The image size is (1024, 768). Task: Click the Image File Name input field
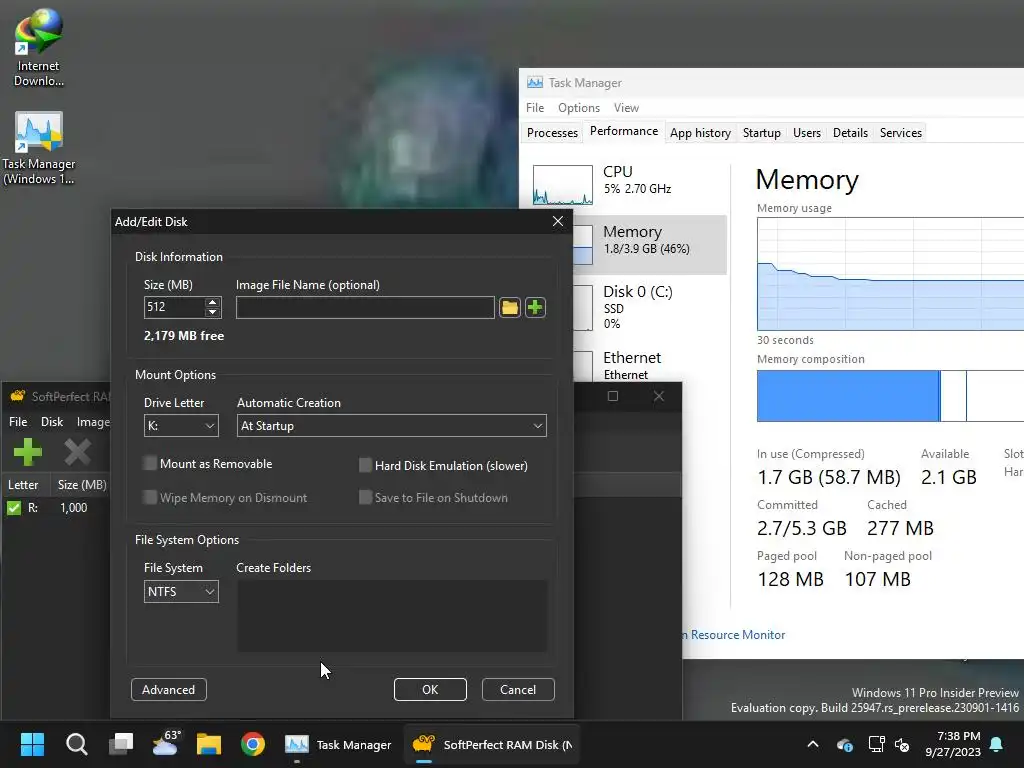[365, 308]
